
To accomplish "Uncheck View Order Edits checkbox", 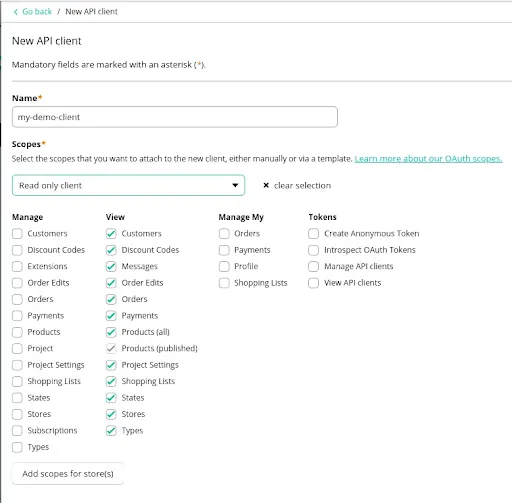I will click(111, 283).
